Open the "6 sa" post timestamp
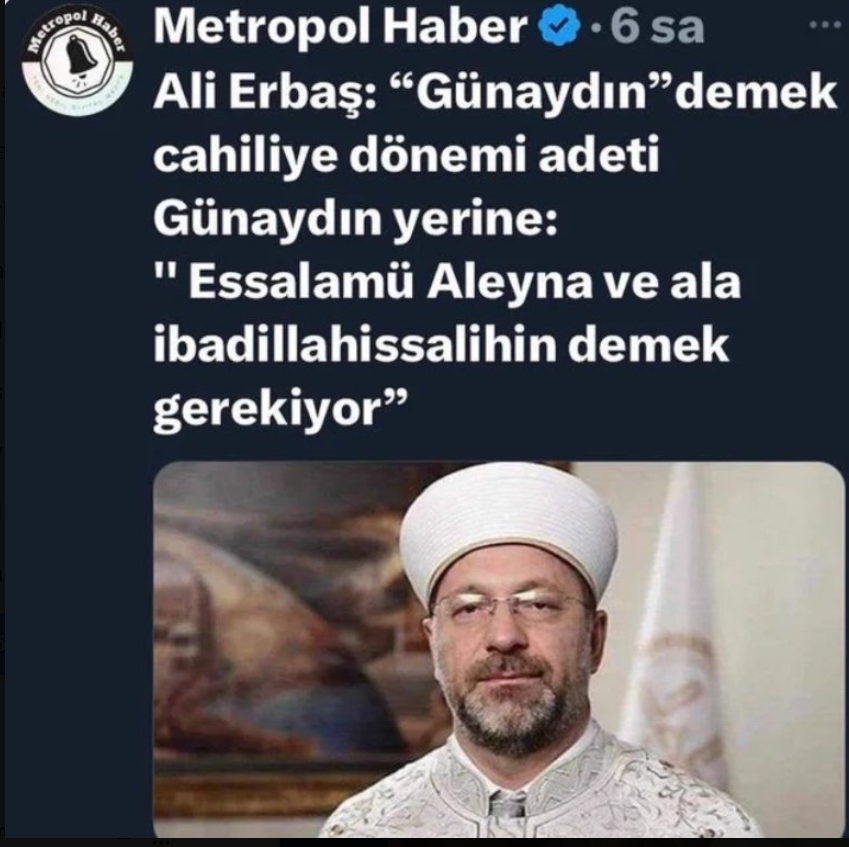This screenshot has width=849, height=847. pos(657,27)
